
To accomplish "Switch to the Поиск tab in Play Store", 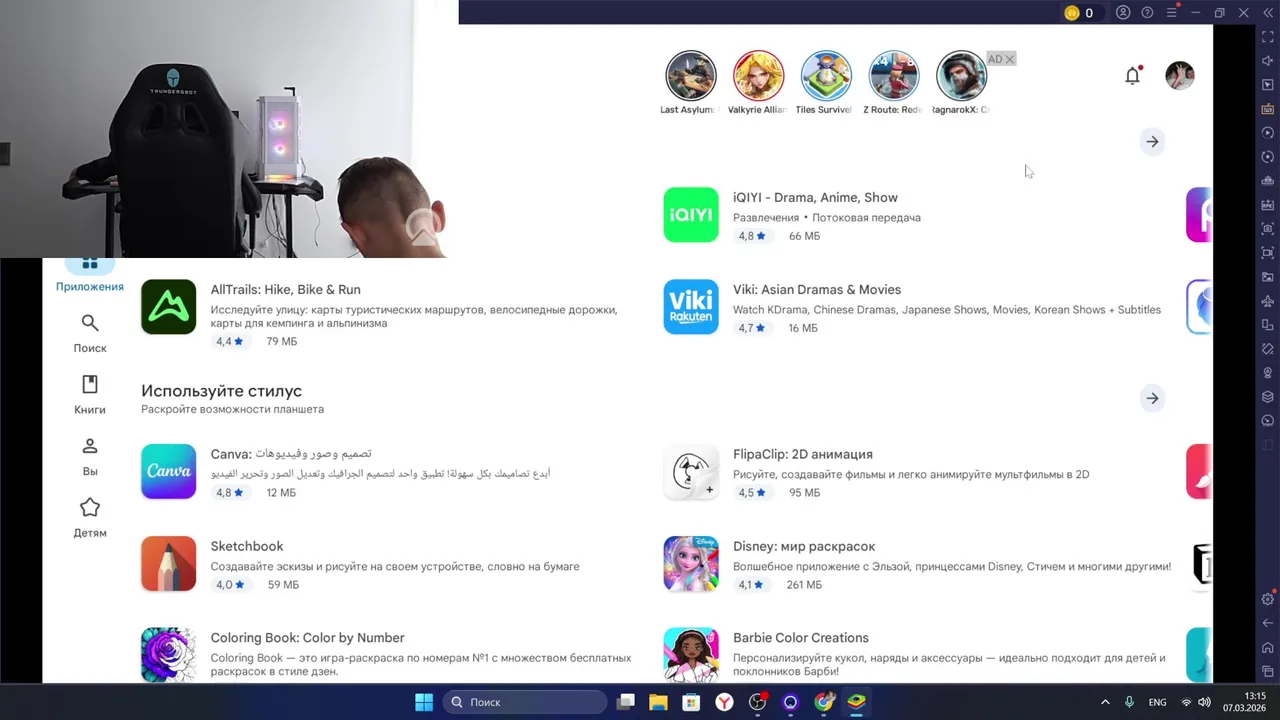I will point(90,333).
